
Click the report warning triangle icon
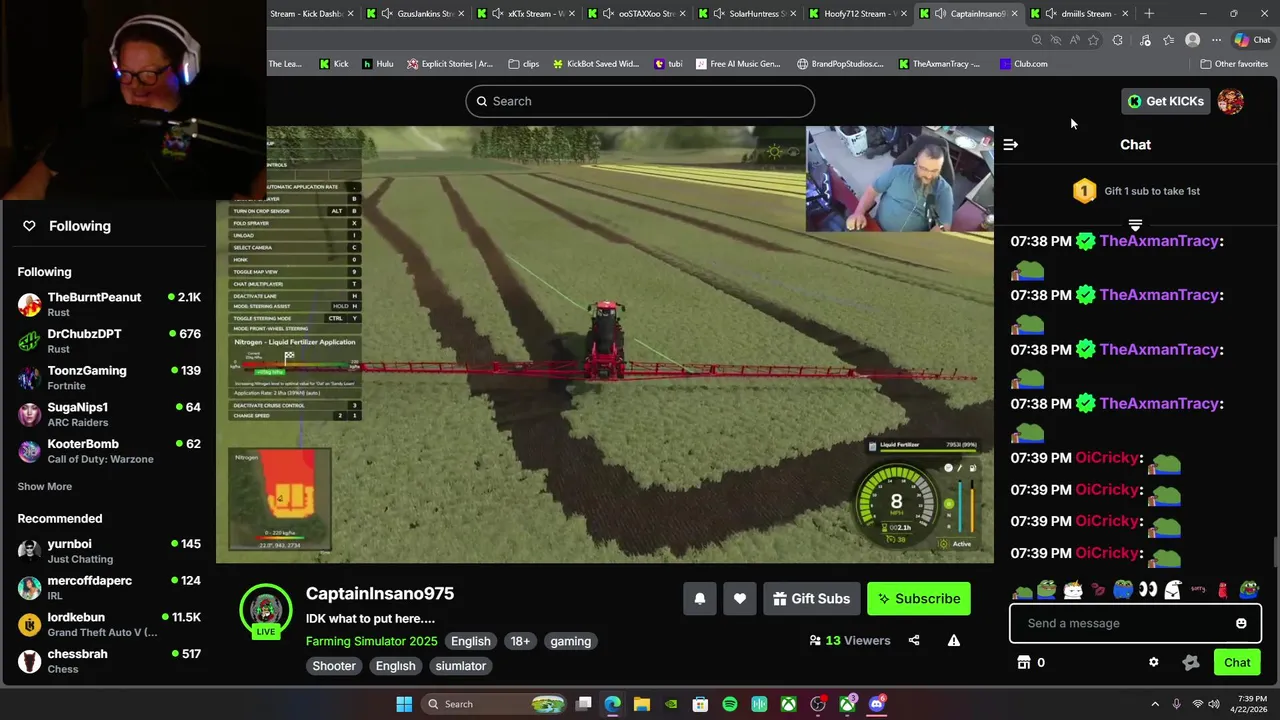[954, 640]
